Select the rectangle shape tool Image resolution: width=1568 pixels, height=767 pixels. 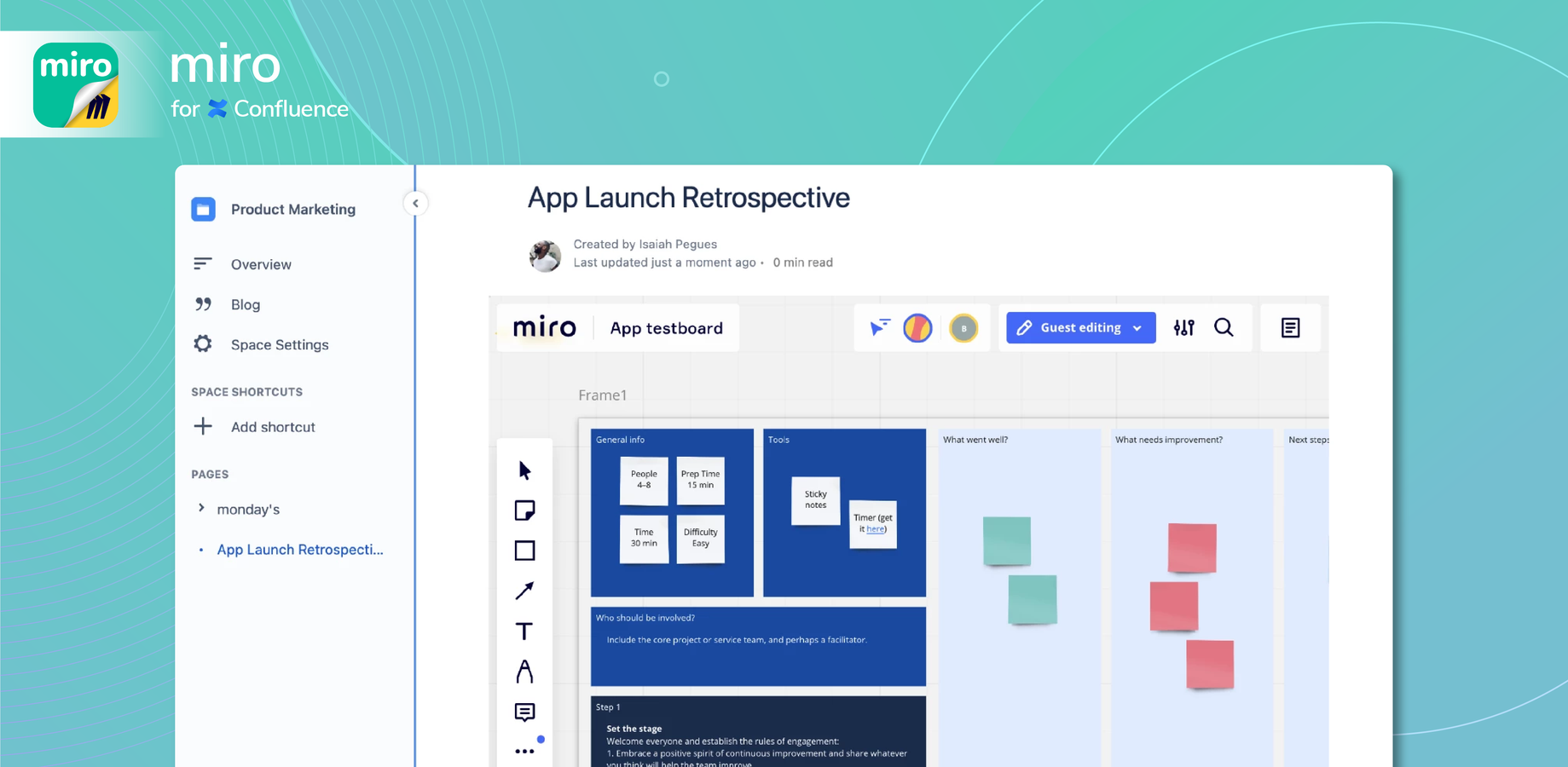pos(524,551)
